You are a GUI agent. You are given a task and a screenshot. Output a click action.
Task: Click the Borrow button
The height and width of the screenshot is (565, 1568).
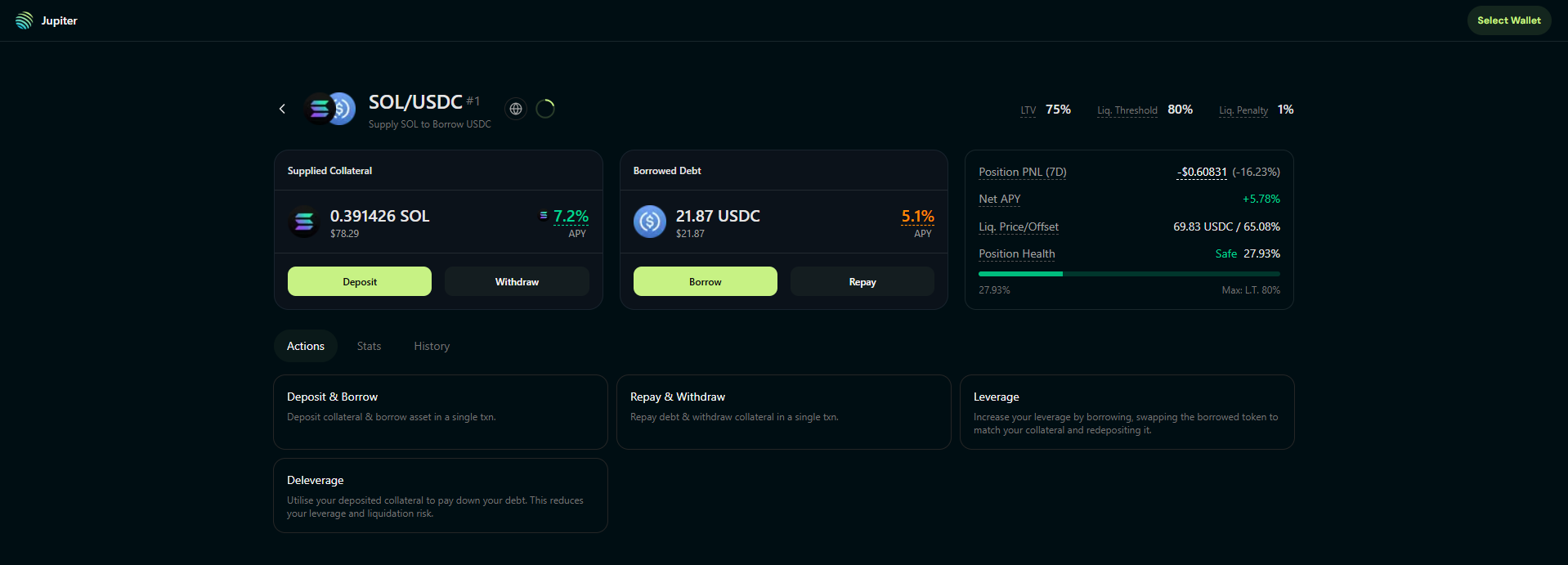coord(706,281)
